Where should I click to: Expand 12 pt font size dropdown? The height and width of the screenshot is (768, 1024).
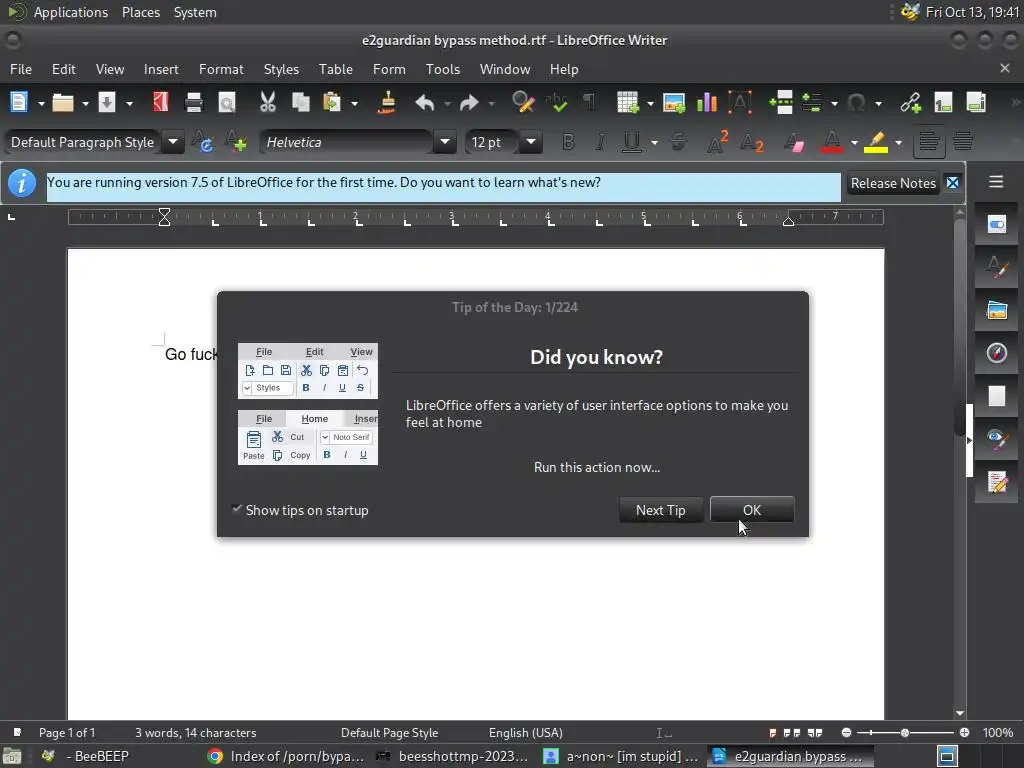[x=531, y=142]
